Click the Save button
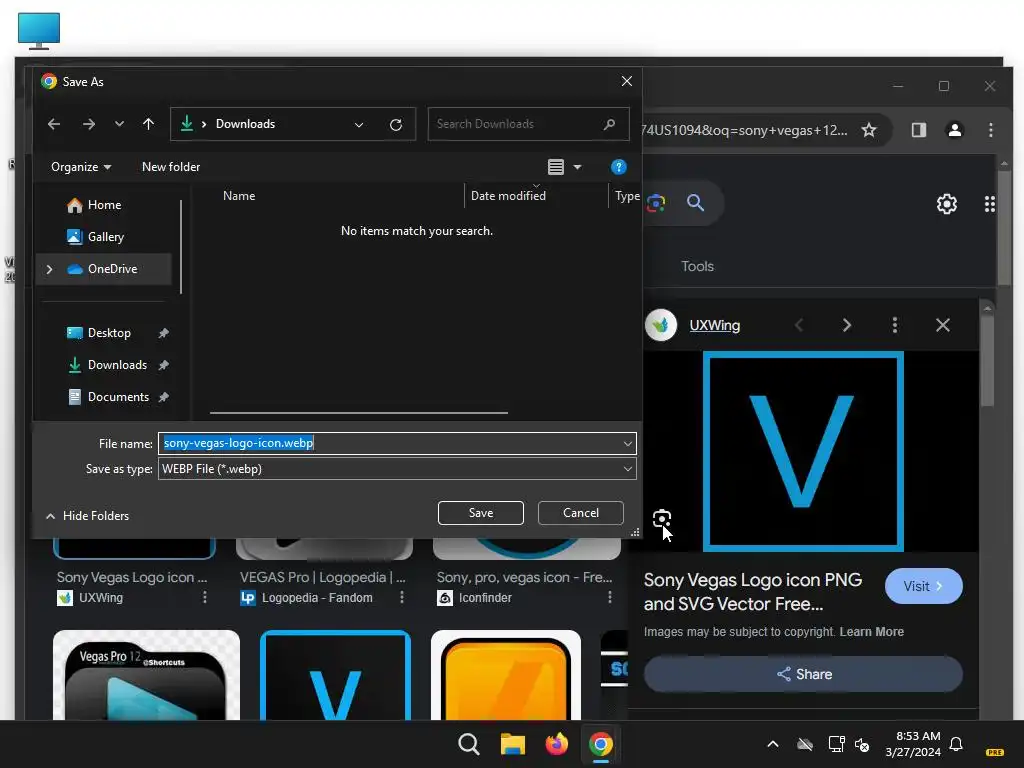 click(481, 513)
